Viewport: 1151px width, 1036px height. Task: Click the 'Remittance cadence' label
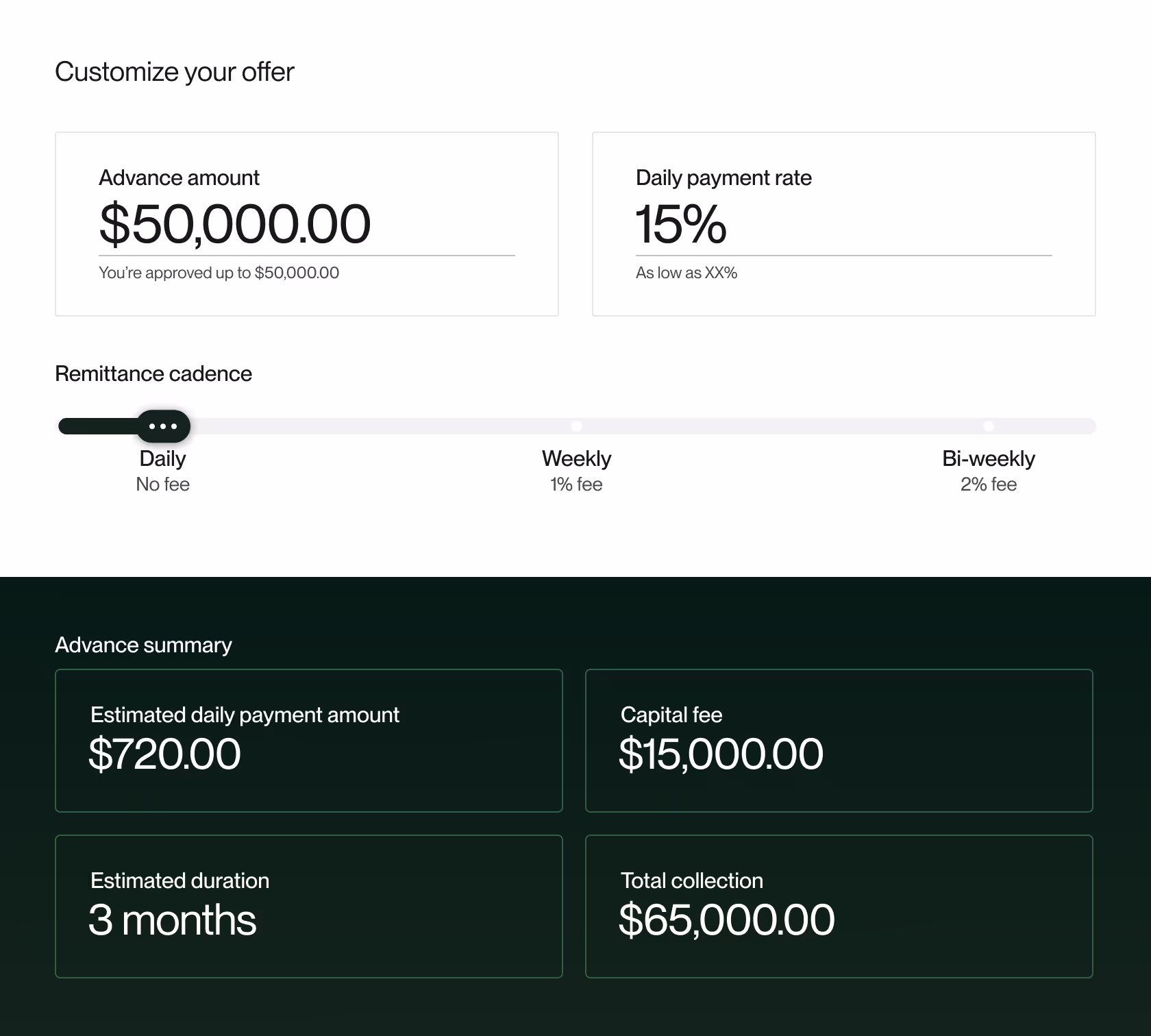click(x=153, y=373)
